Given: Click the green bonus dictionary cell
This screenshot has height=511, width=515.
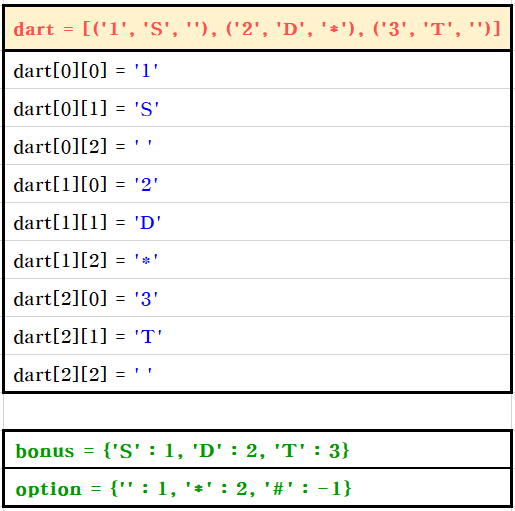Looking at the screenshot, I should 257,450.
